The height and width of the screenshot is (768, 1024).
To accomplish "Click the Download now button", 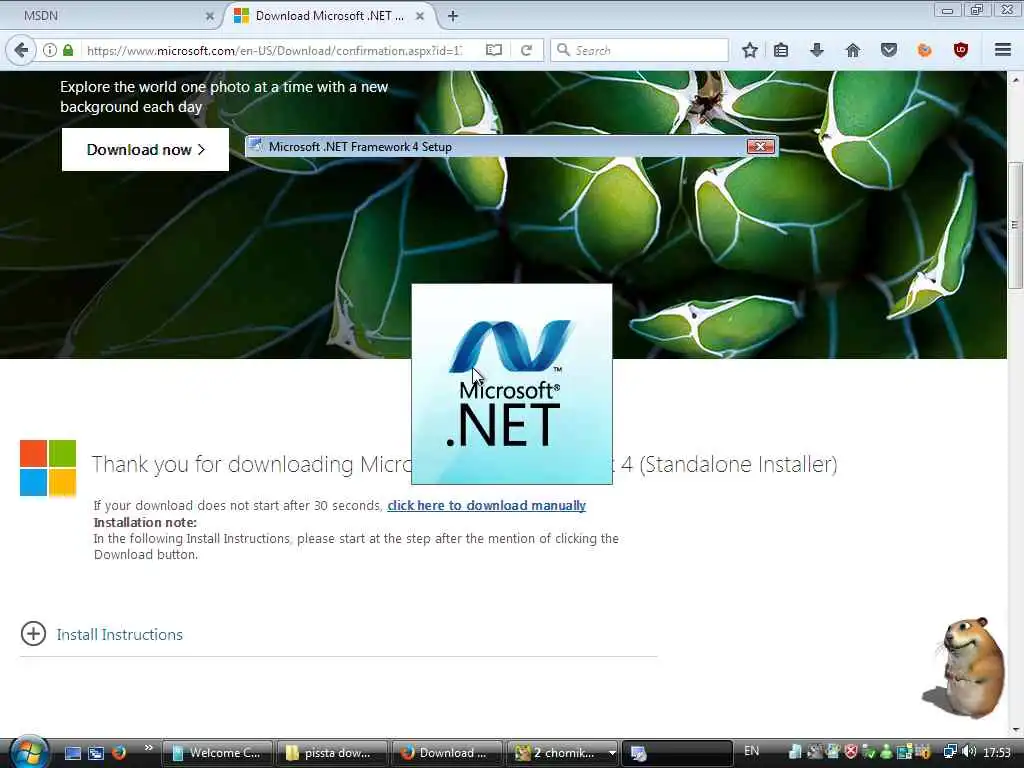I will (x=145, y=150).
